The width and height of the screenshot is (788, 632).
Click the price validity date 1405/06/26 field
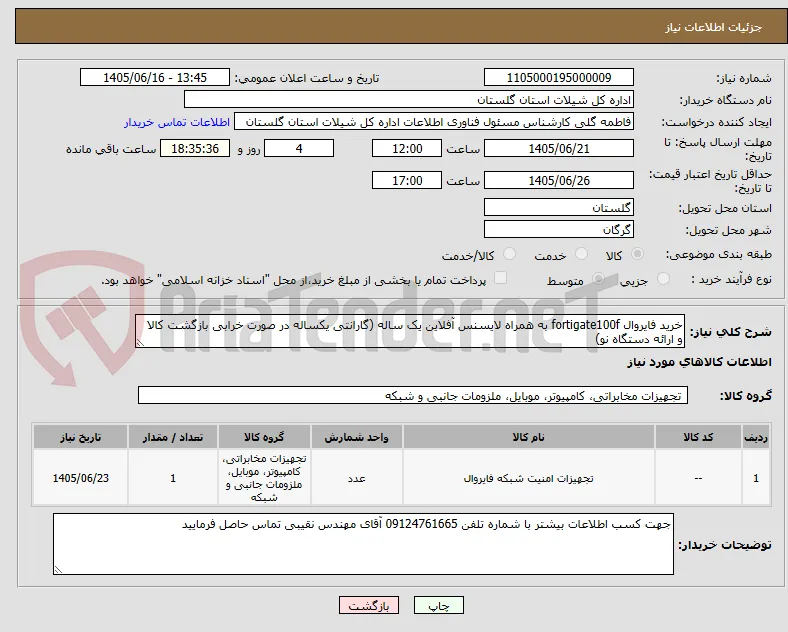[559, 180]
